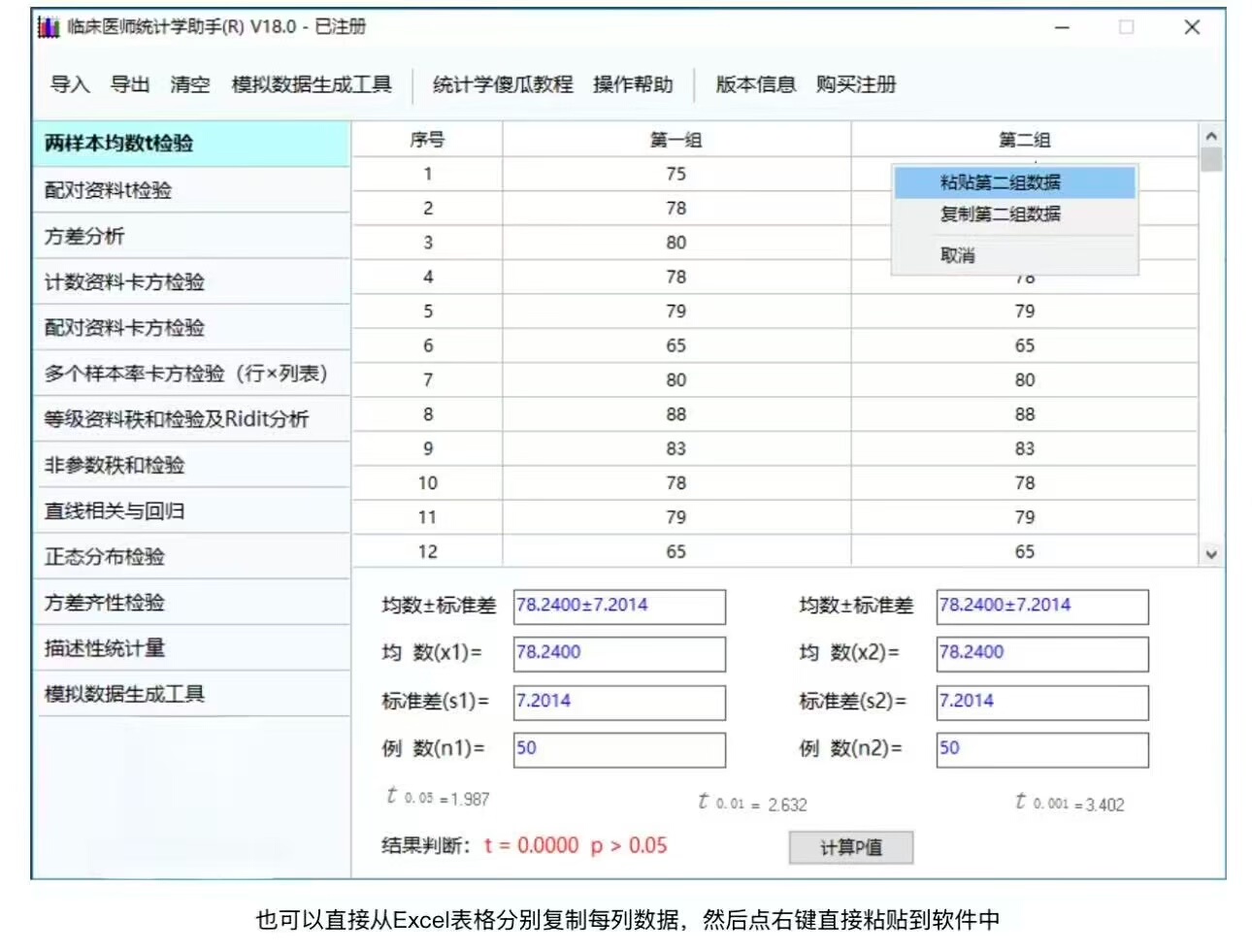The height and width of the screenshot is (952, 1252).
Task: Close the 临床医师统计学助手 window
Action: click(x=1192, y=27)
